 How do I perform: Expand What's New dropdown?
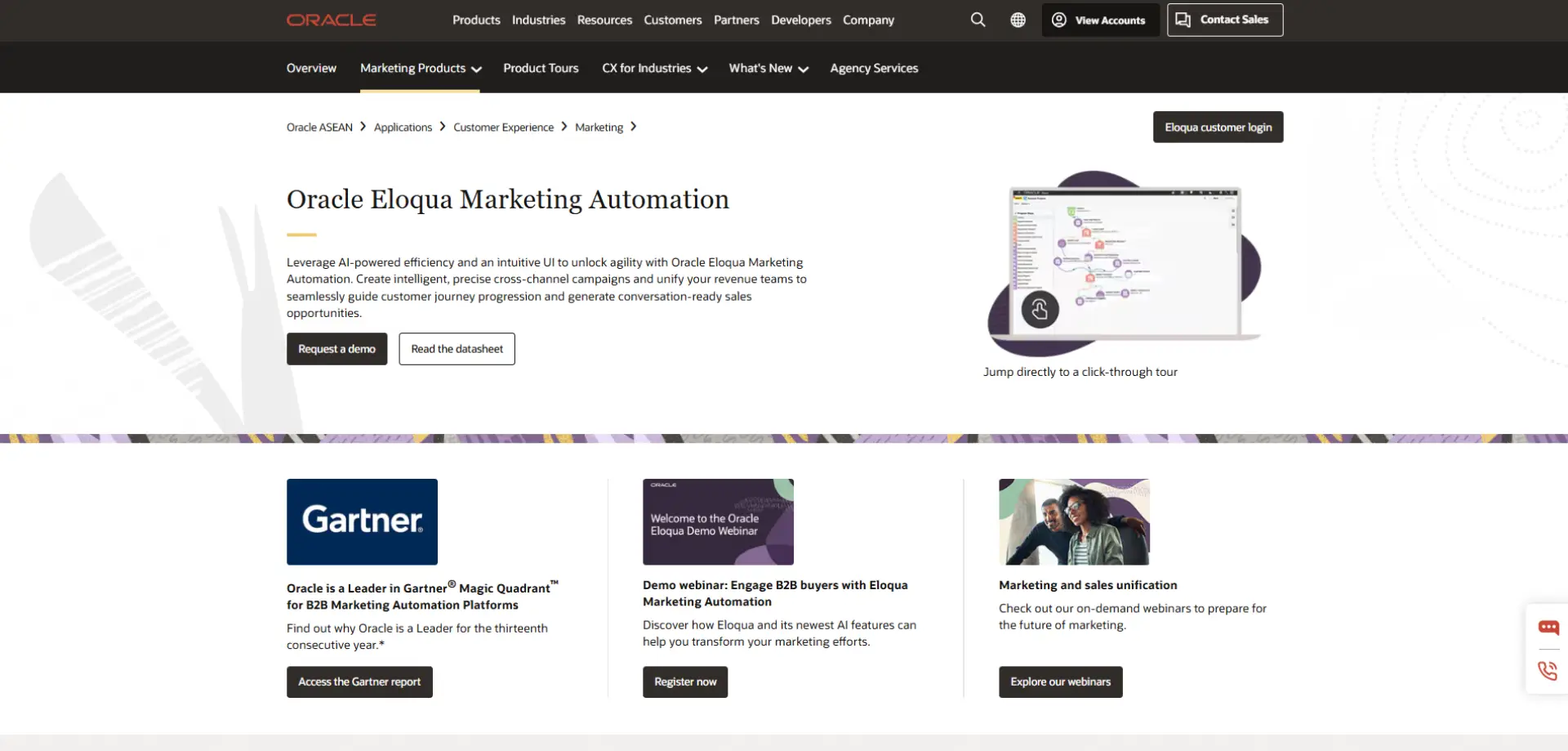768,68
